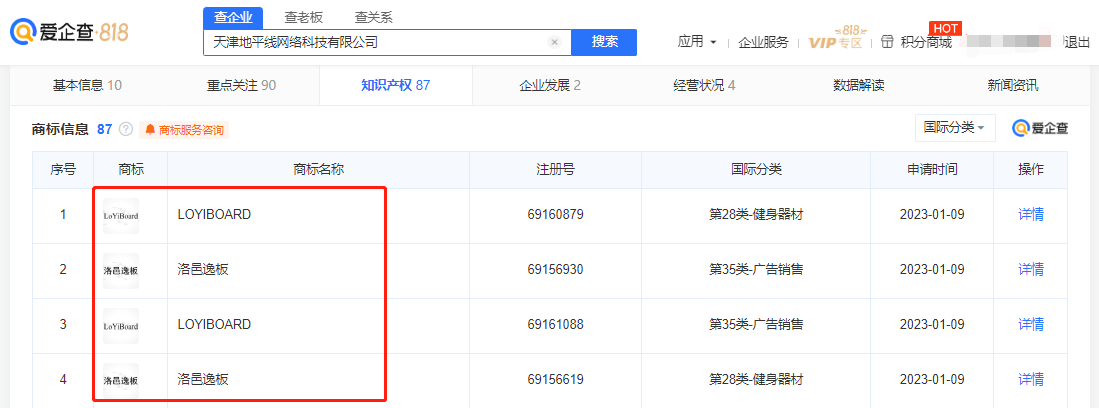Click the 国际分类 column header
The height and width of the screenshot is (408, 1099).
756,170
